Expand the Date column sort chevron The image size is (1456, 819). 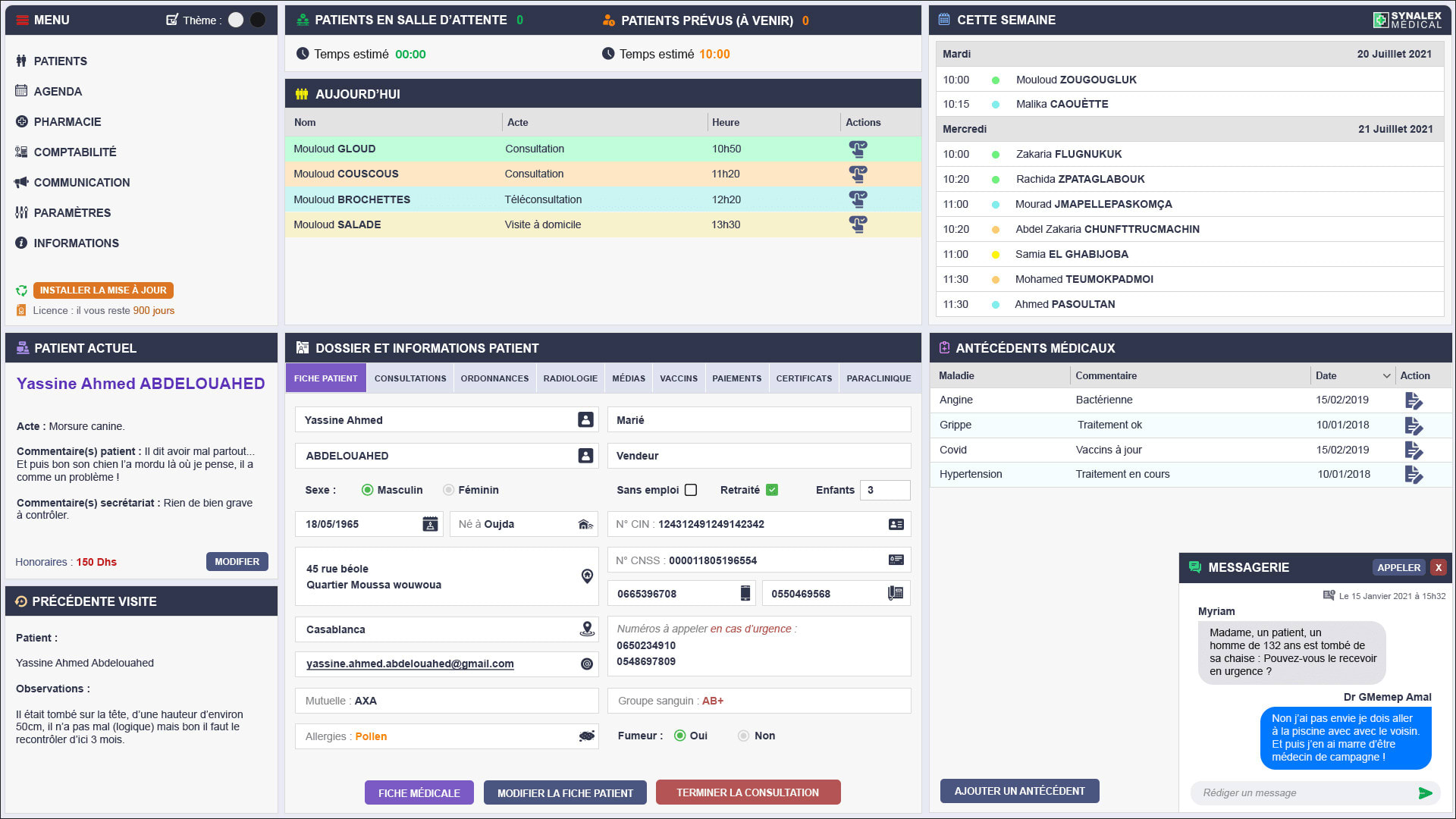1386,376
